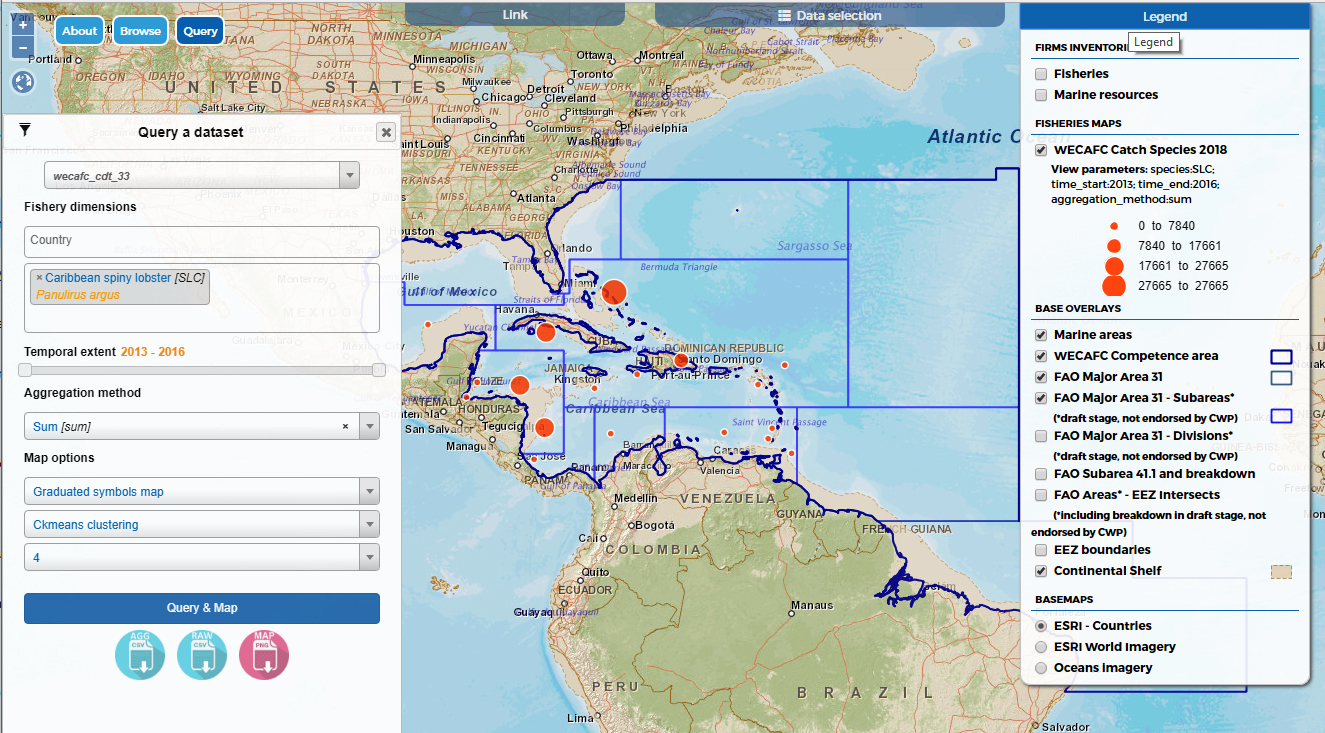
Task: Download aggregated CSV with AGG icon
Action: tap(140, 655)
